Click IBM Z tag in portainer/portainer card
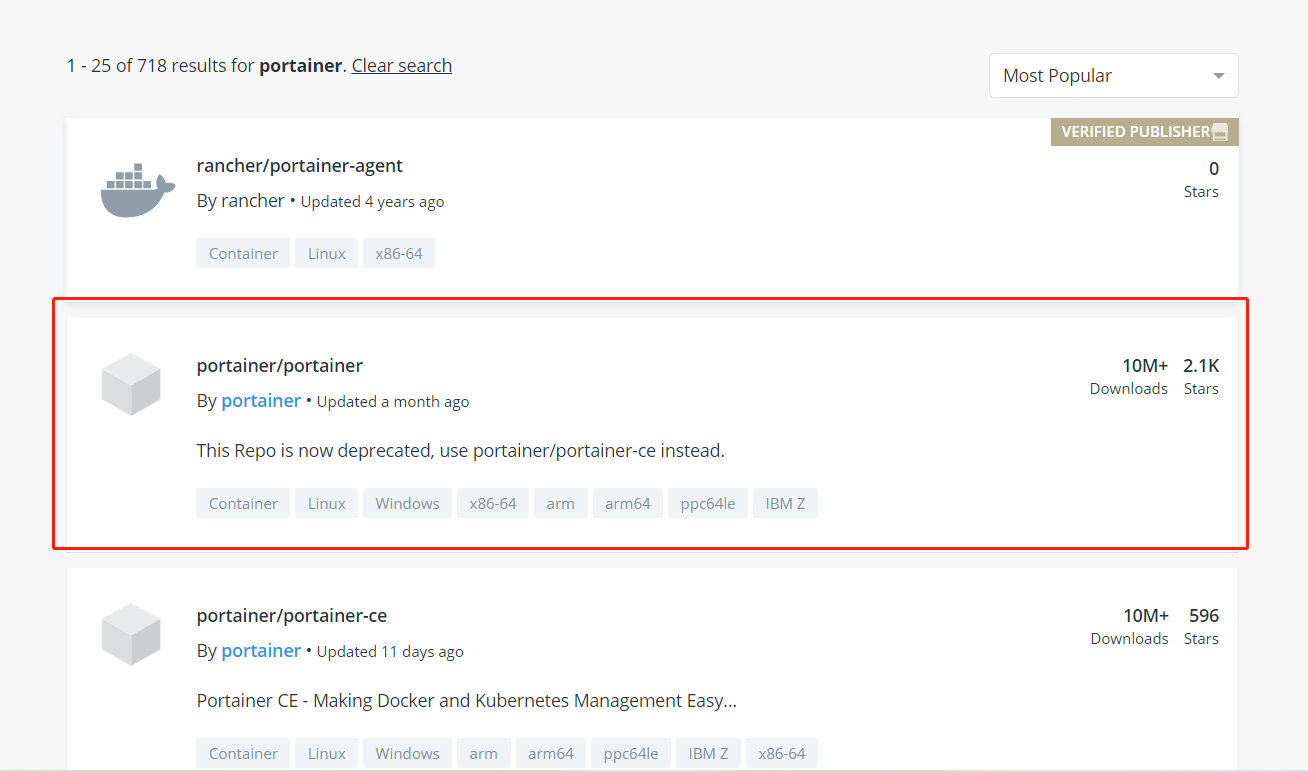 click(x=785, y=503)
